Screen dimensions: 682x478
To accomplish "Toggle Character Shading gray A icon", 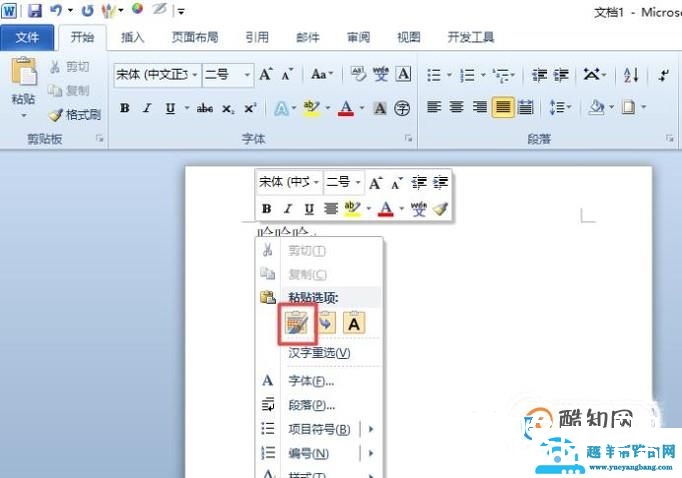I will coord(380,108).
